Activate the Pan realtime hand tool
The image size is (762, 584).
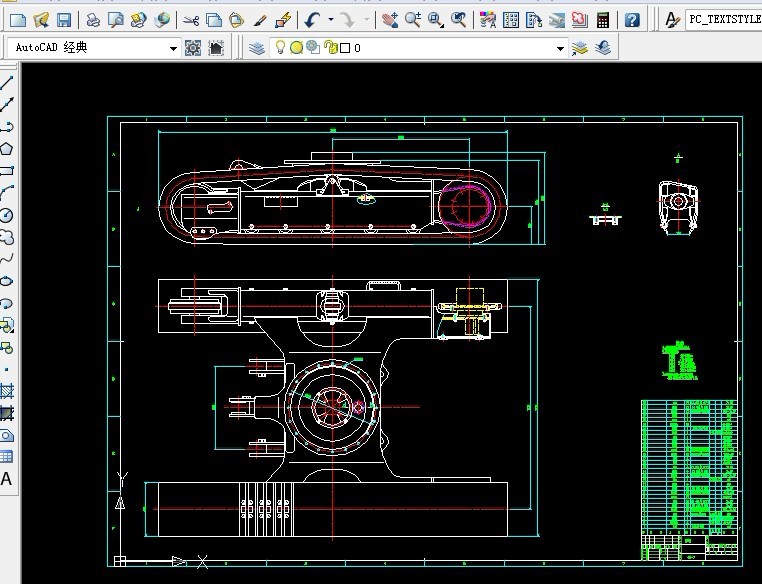coord(391,19)
